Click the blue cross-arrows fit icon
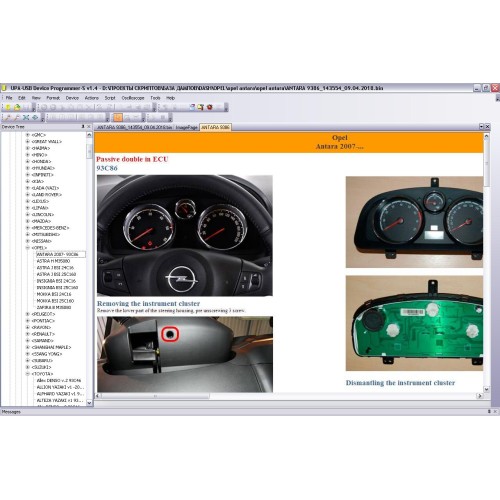Image resolution: width=500 pixels, height=500 pixels. [26, 117]
